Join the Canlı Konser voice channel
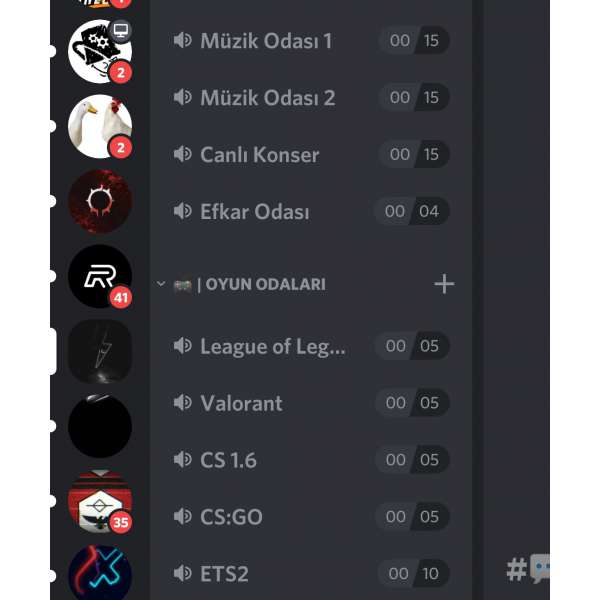Screen dimensions: 600x600 click(x=310, y=155)
